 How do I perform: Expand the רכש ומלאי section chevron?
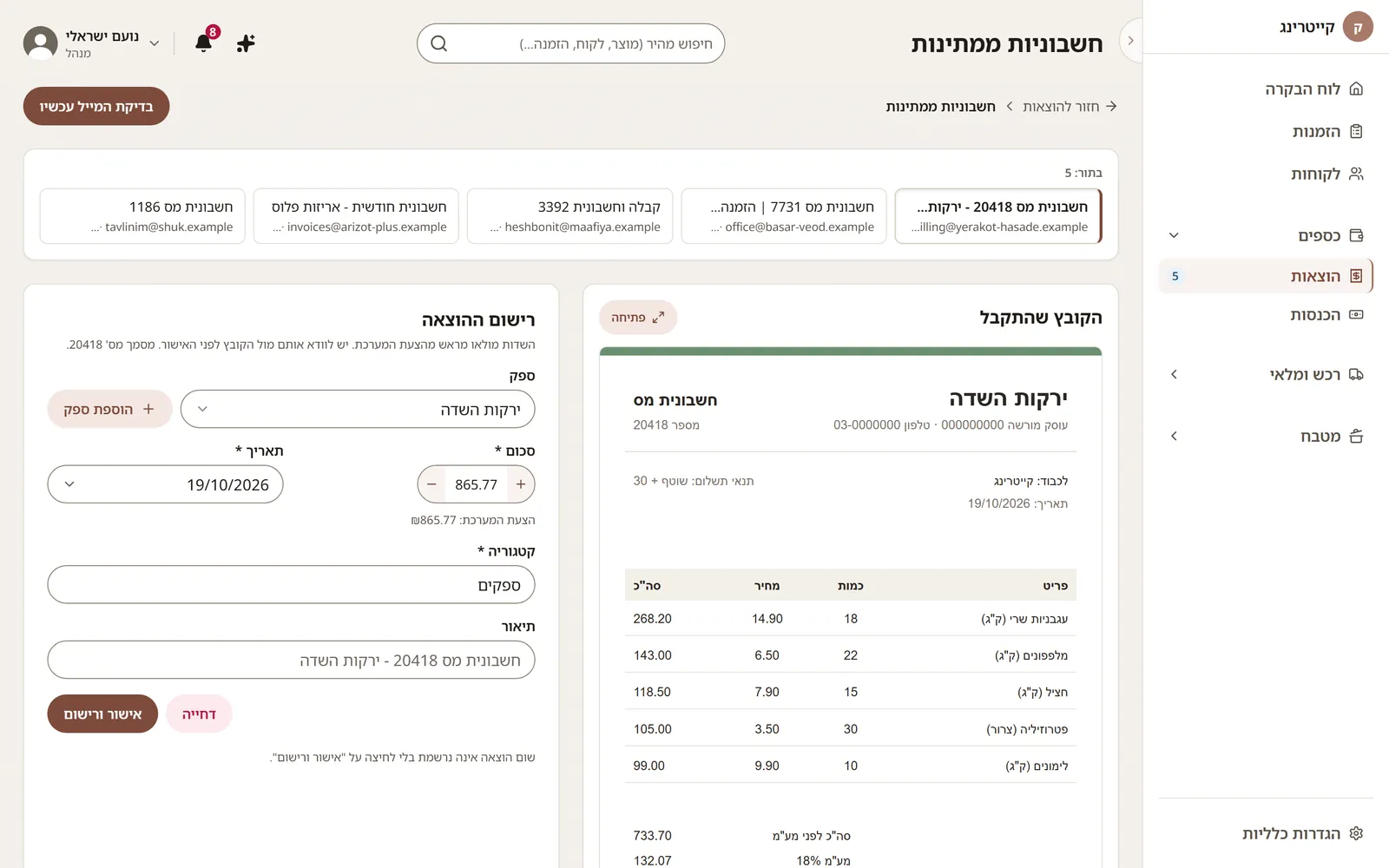[x=1174, y=374]
